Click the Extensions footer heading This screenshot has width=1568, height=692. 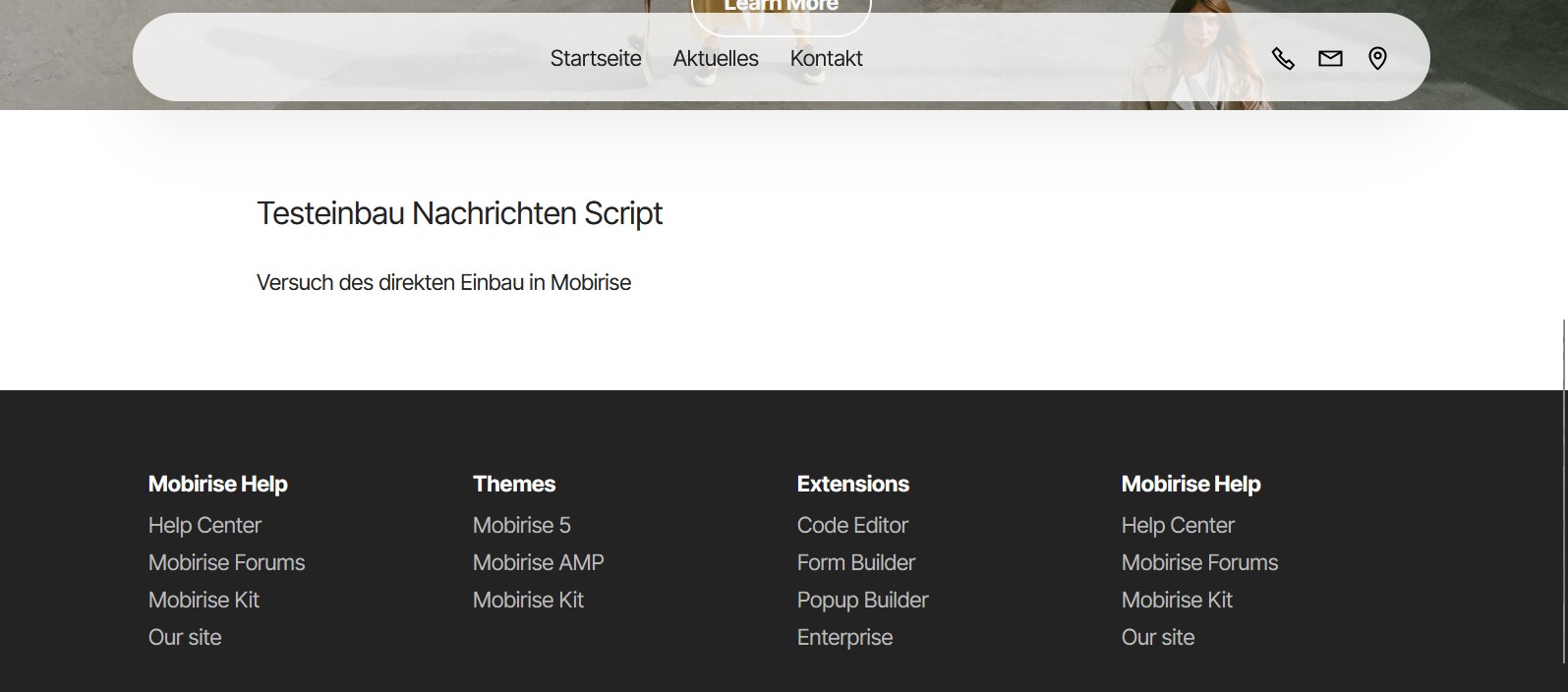(x=852, y=484)
